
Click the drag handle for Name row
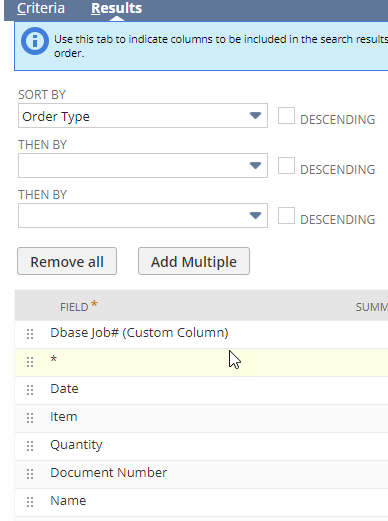[x=30, y=502]
